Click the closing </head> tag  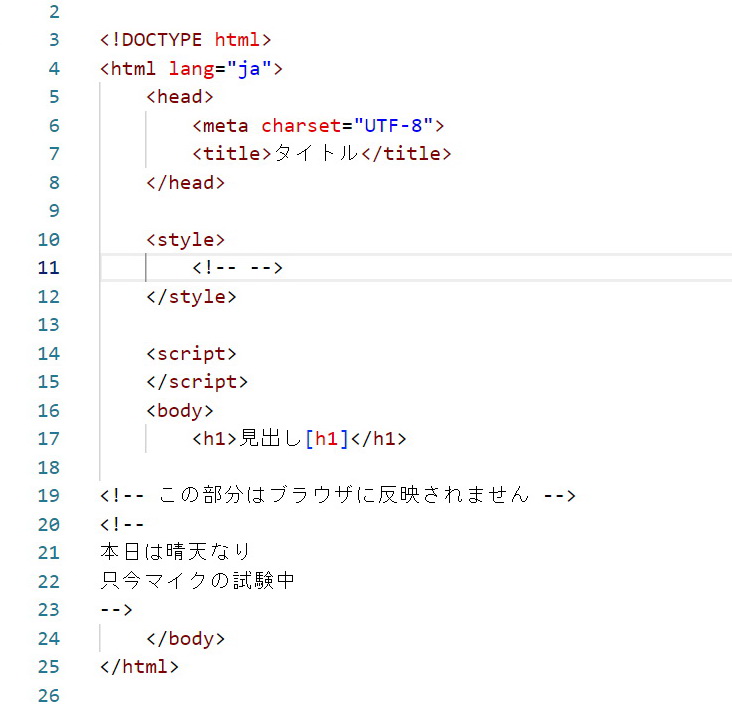click(185, 183)
